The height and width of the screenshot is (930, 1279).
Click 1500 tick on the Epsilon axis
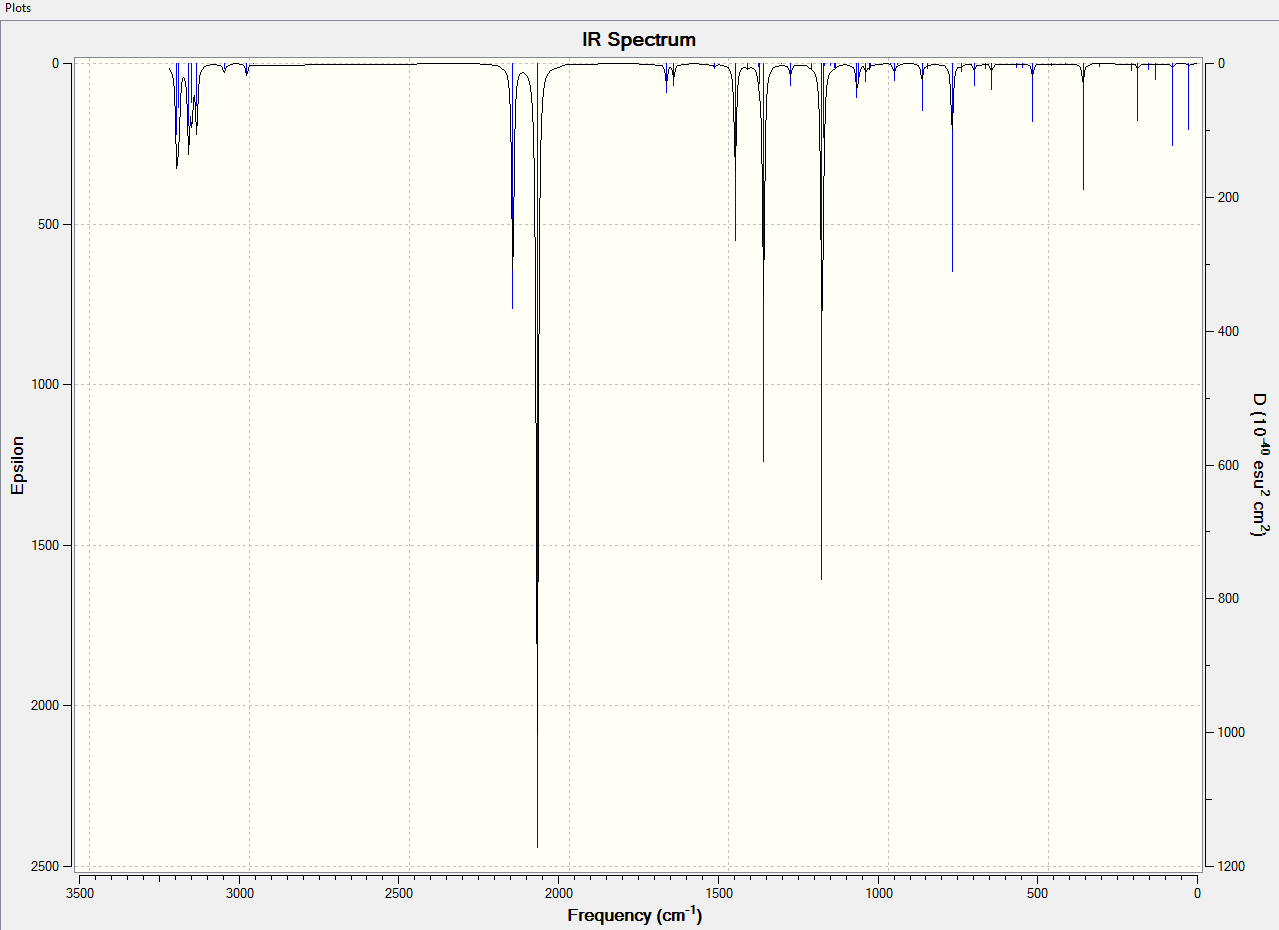46,545
